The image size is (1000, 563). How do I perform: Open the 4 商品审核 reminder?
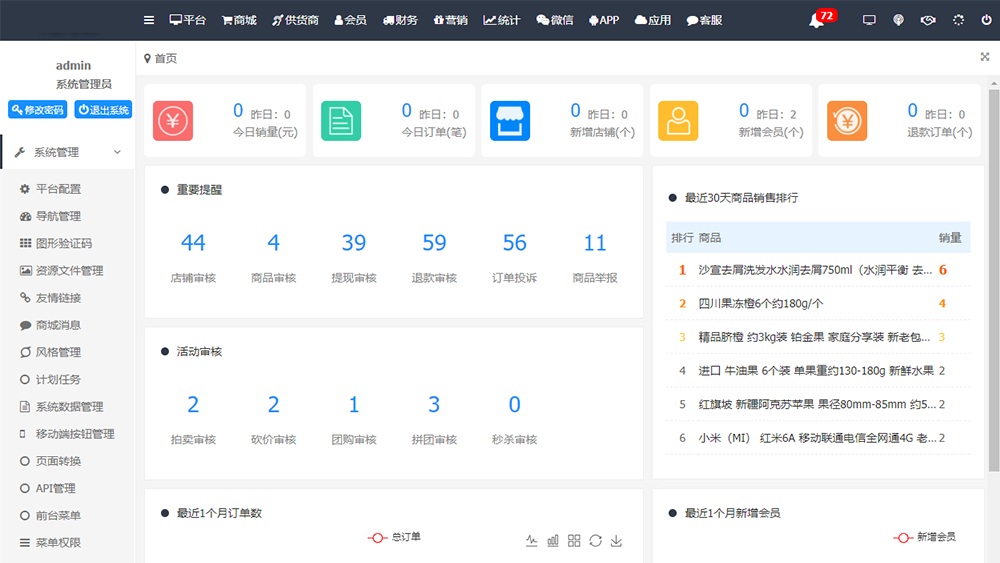(274, 257)
